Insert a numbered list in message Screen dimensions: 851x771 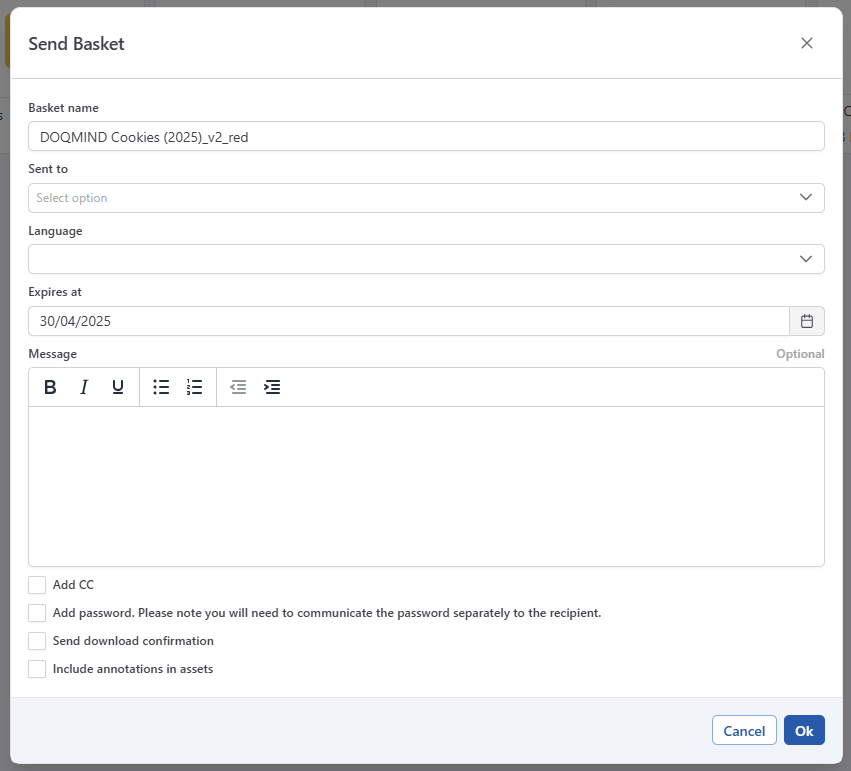[x=194, y=387]
